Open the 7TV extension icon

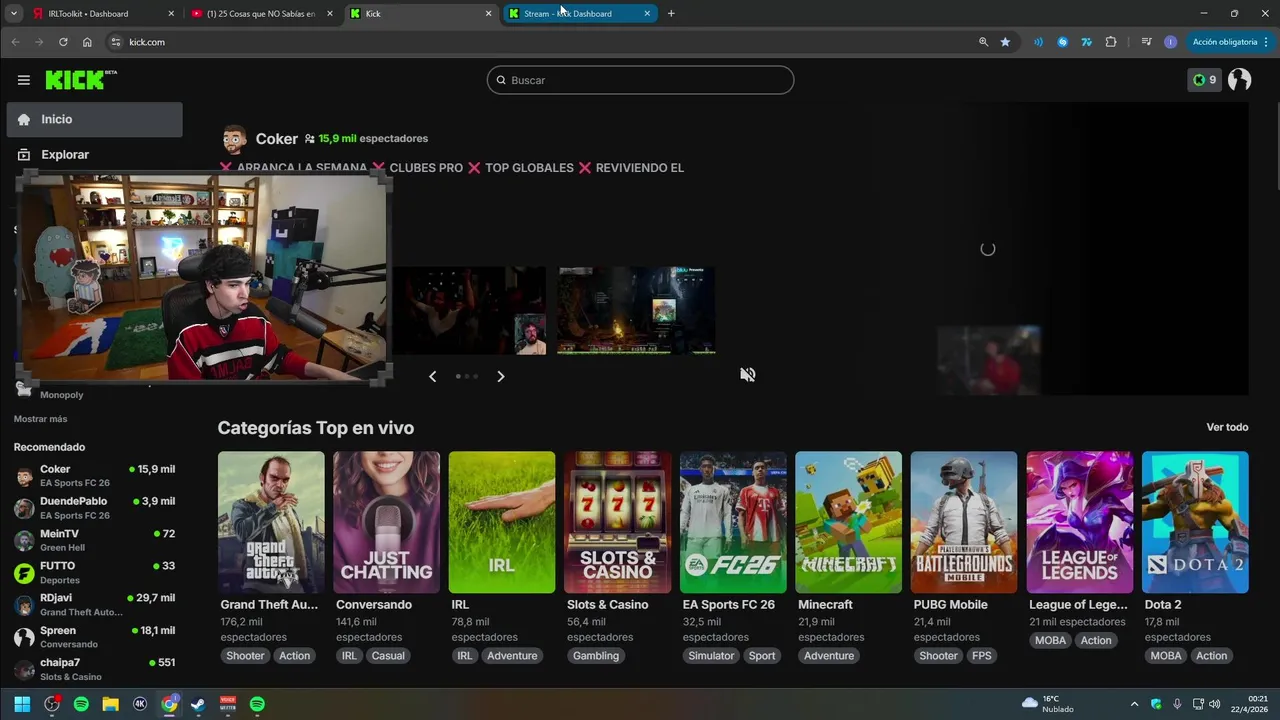pyautogui.click(x=1086, y=42)
